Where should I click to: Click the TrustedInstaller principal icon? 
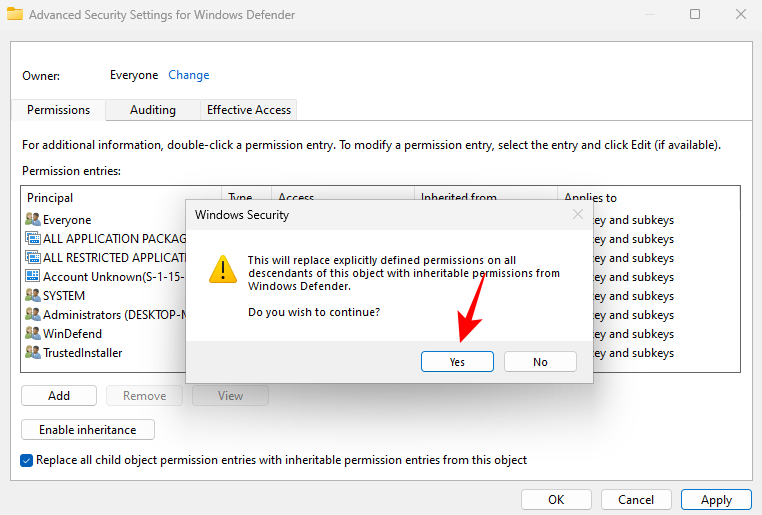[32, 353]
